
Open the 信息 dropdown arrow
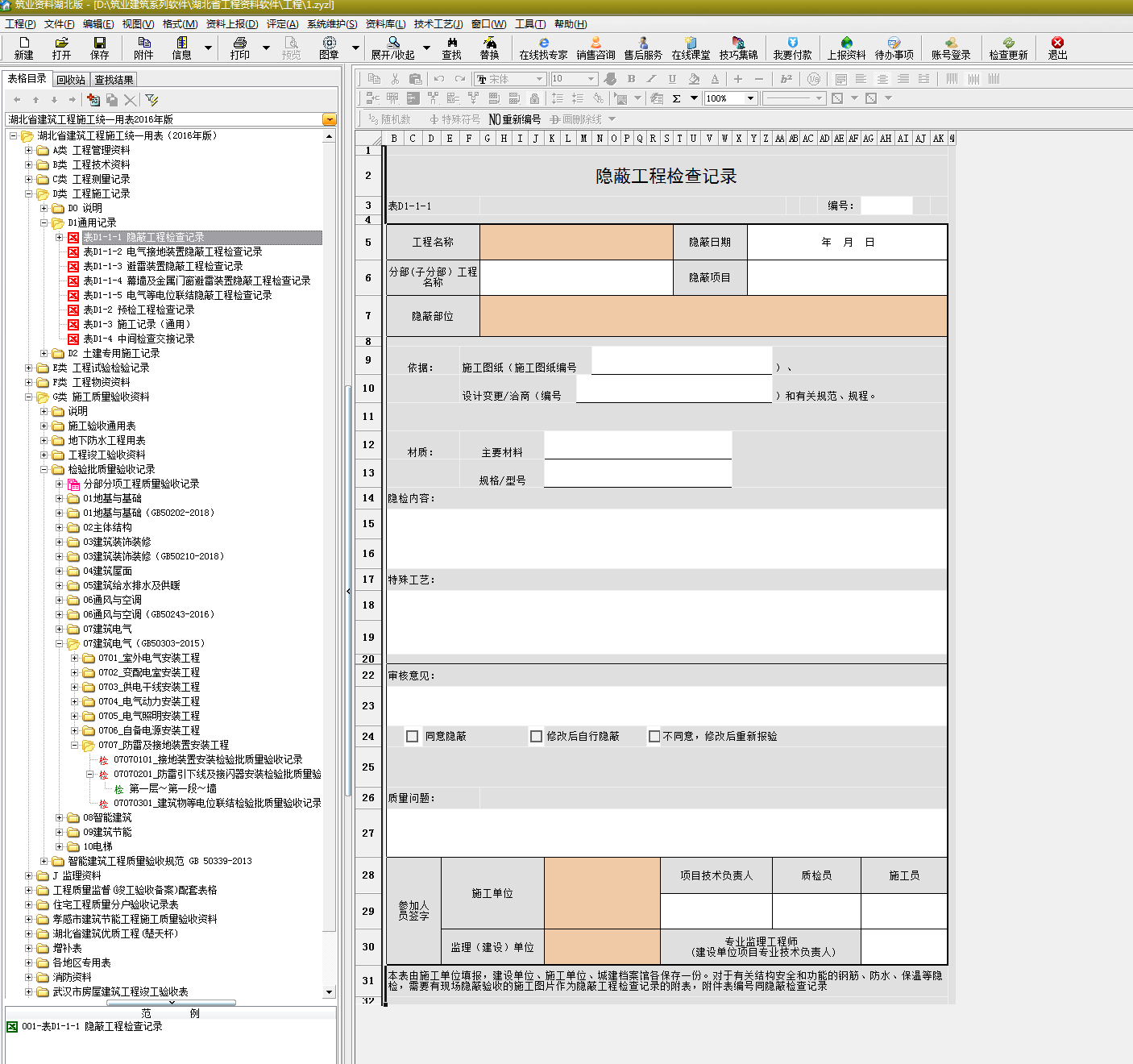[208, 48]
